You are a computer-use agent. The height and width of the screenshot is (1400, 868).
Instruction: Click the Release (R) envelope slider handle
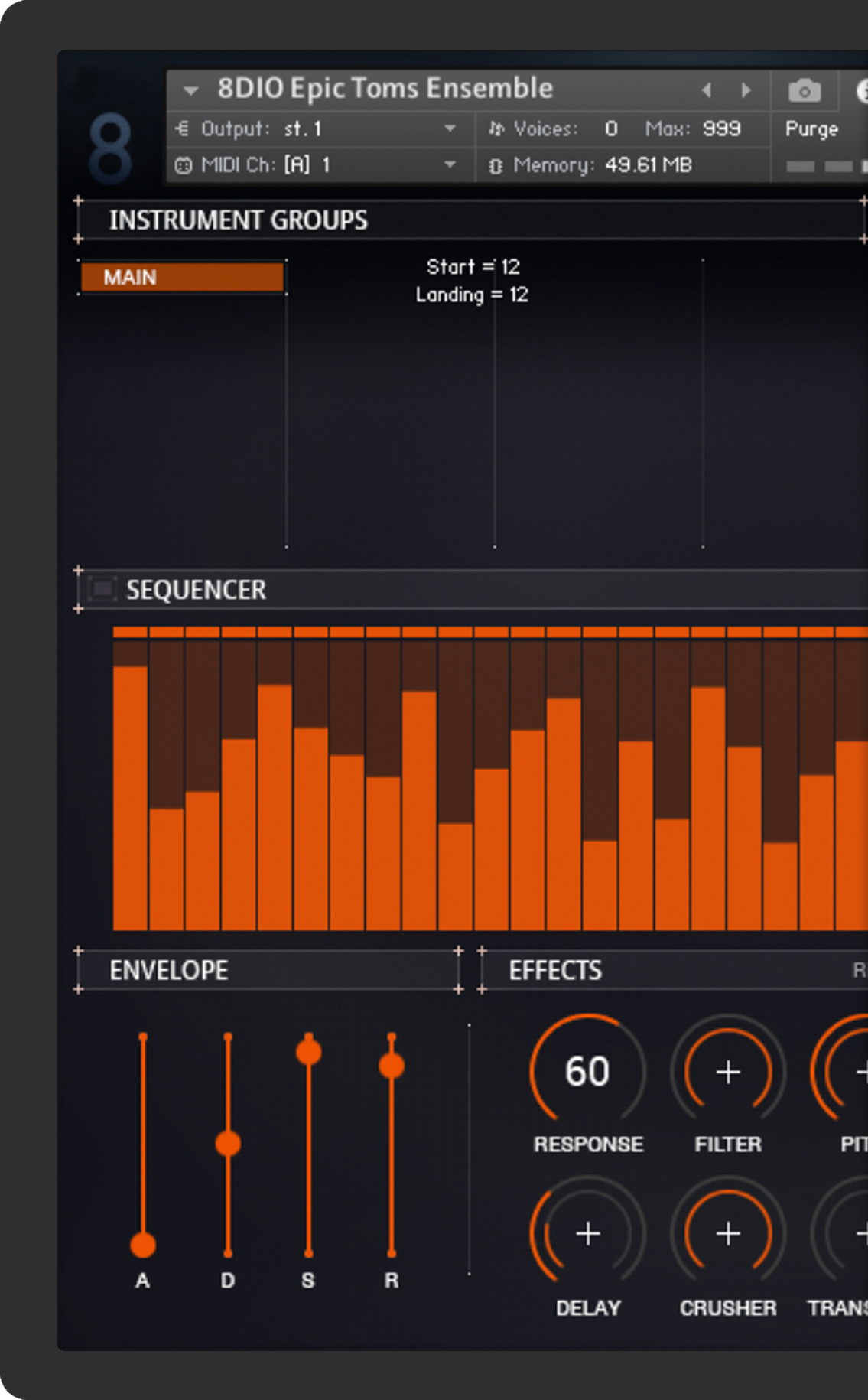click(392, 1066)
